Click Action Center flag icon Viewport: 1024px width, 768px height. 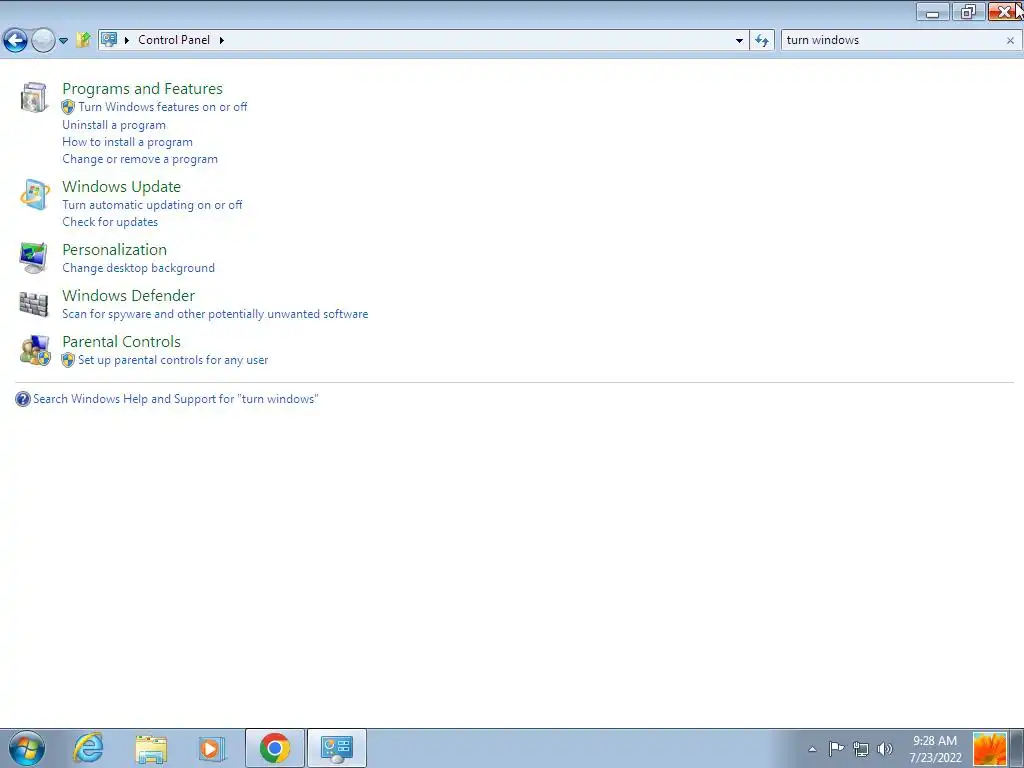(836, 748)
